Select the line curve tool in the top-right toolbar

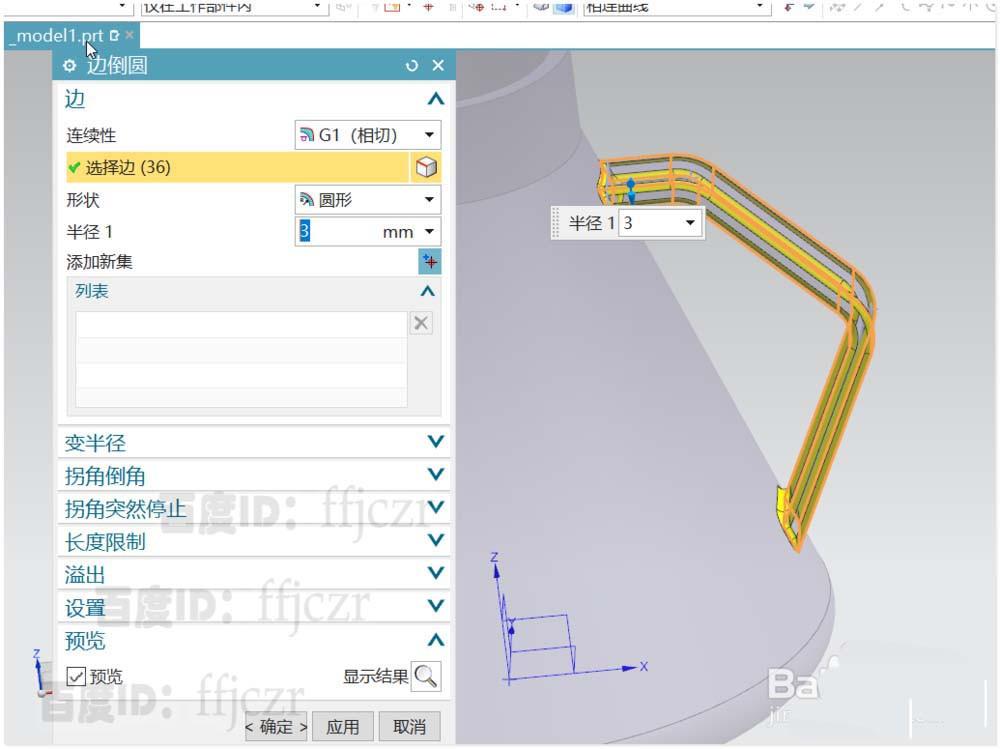[857, 7]
